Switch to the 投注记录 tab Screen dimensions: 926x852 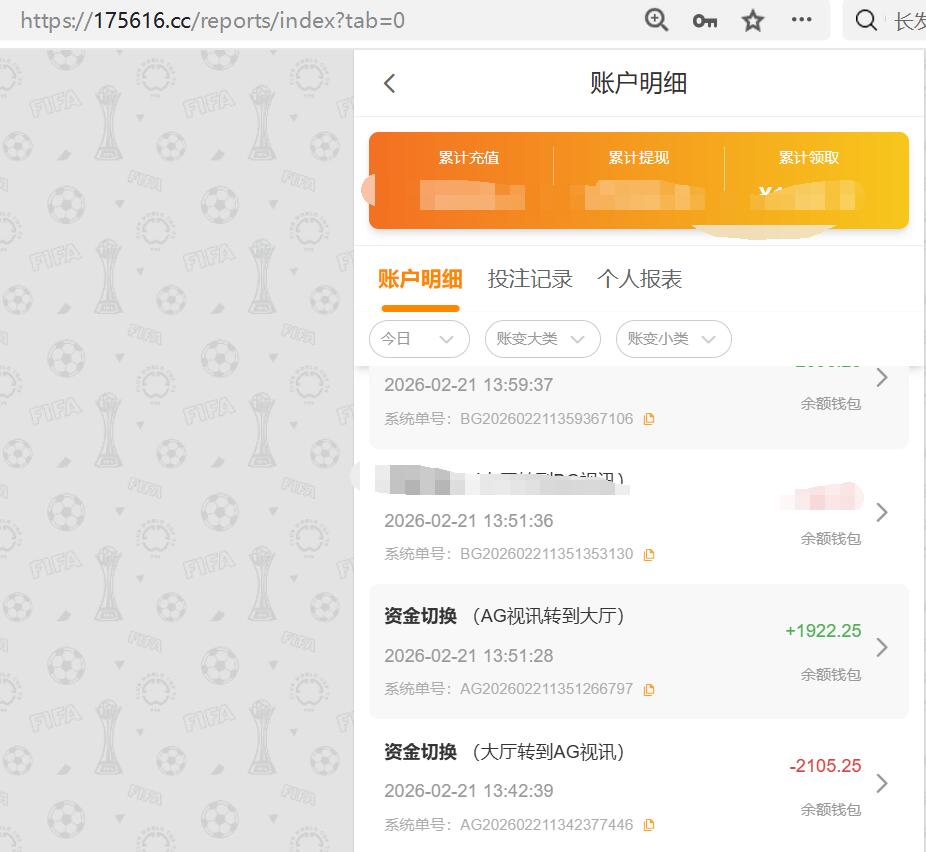[x=531, y=279]
